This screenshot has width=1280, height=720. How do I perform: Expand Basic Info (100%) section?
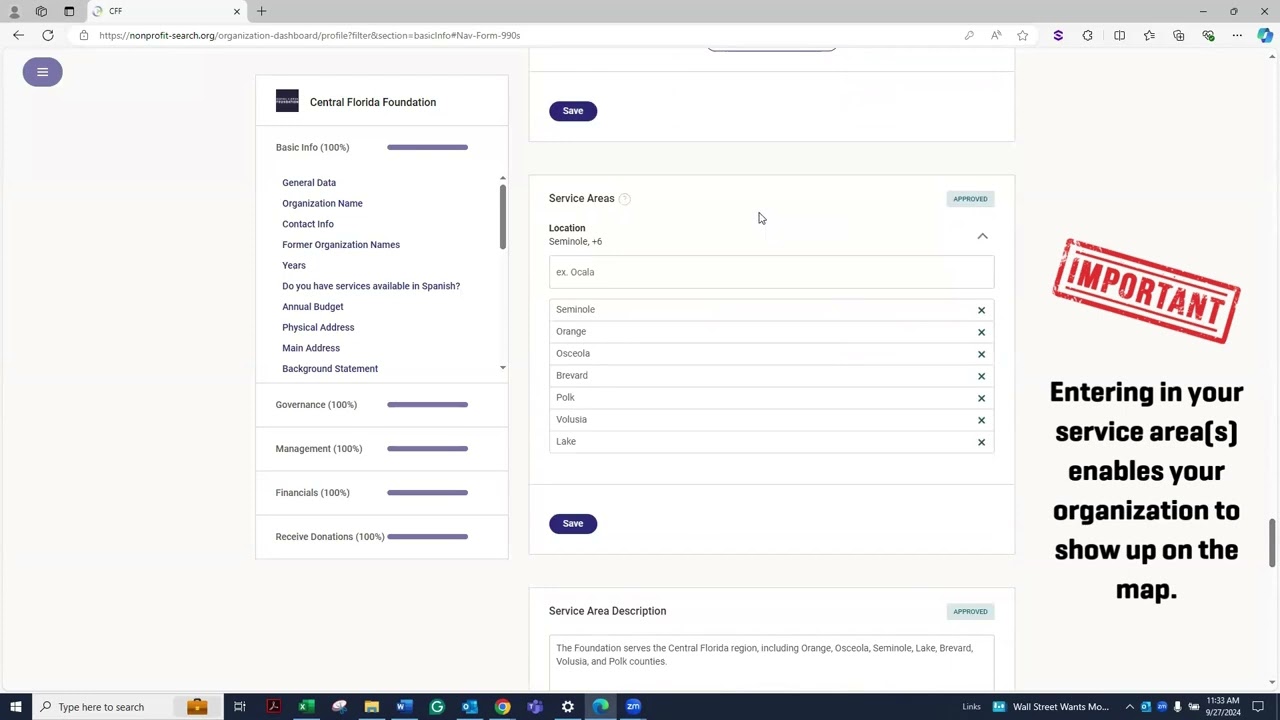pos(312,147)
